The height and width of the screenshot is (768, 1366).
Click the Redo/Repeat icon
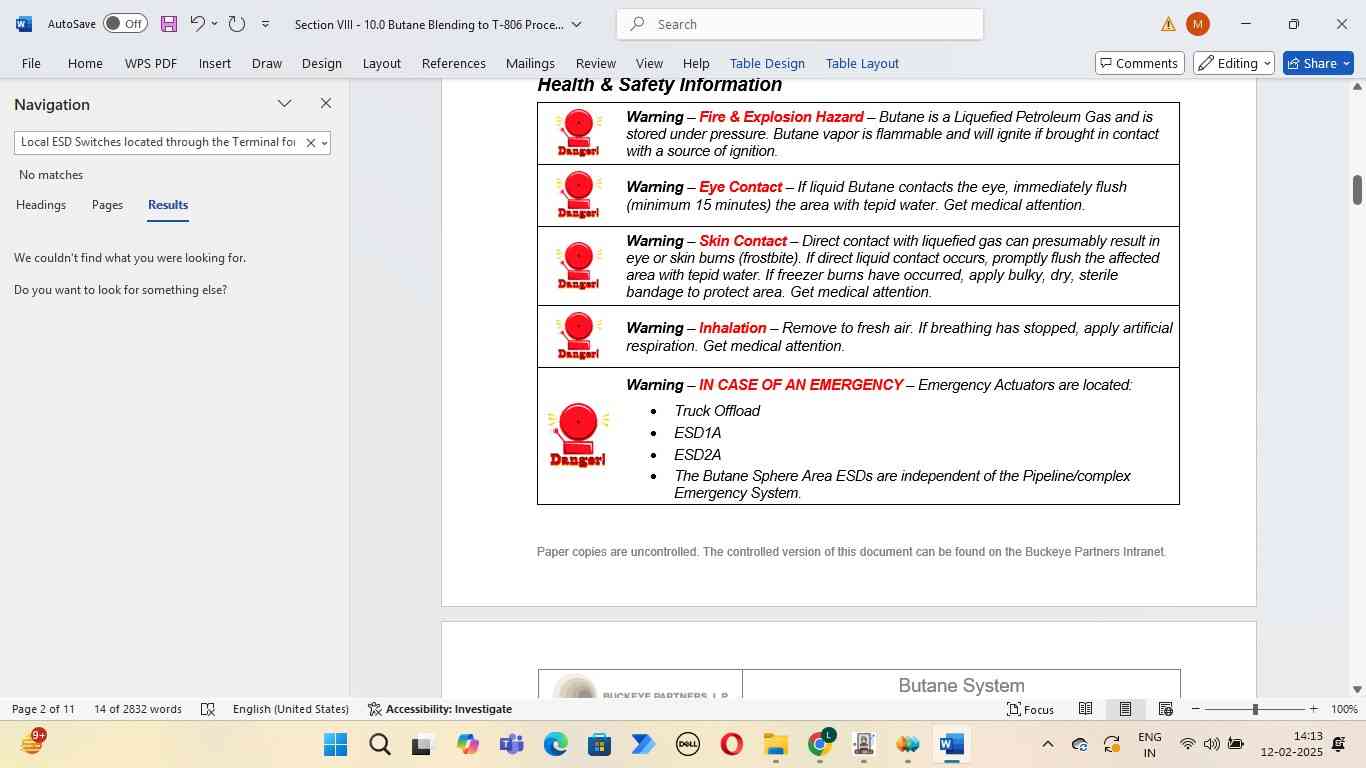pos(237,24)
